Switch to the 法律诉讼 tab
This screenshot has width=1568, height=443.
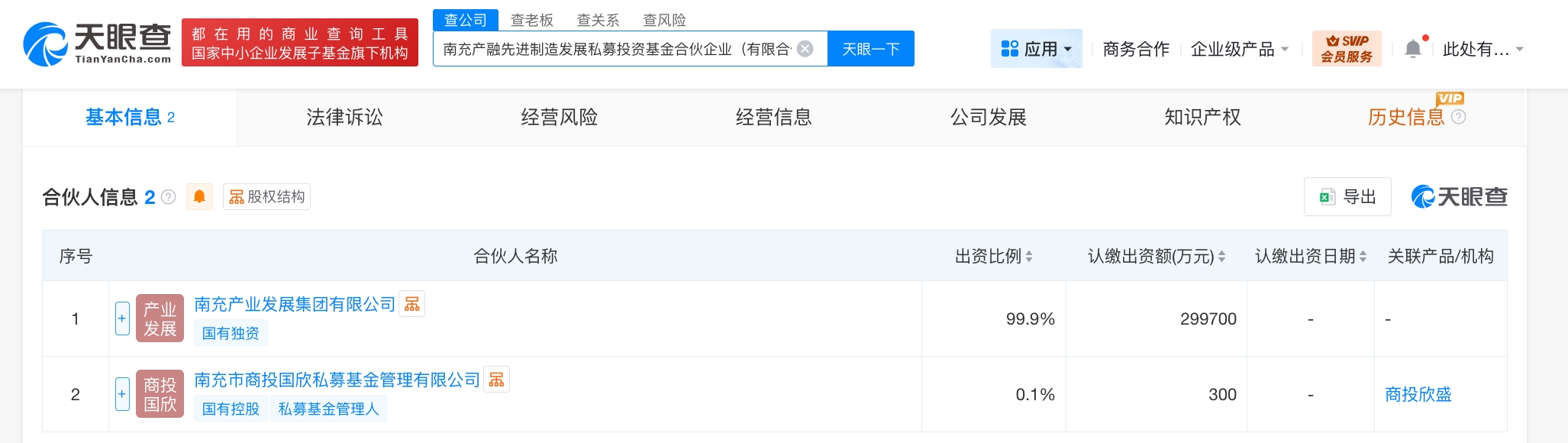(344, 117)
